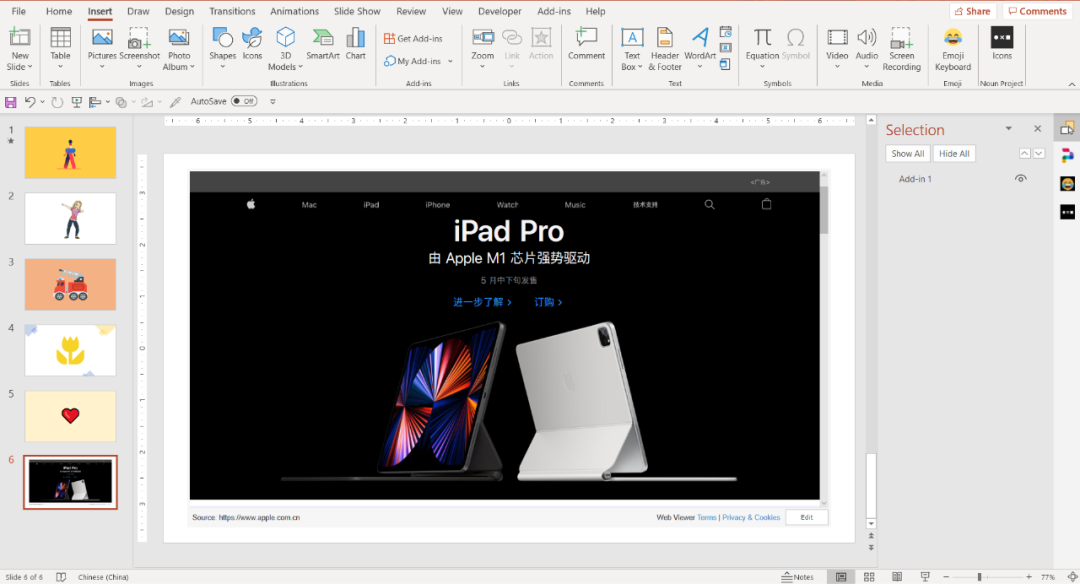
Task: Insert a Table from the ribbon
Action: pos(60,45)
